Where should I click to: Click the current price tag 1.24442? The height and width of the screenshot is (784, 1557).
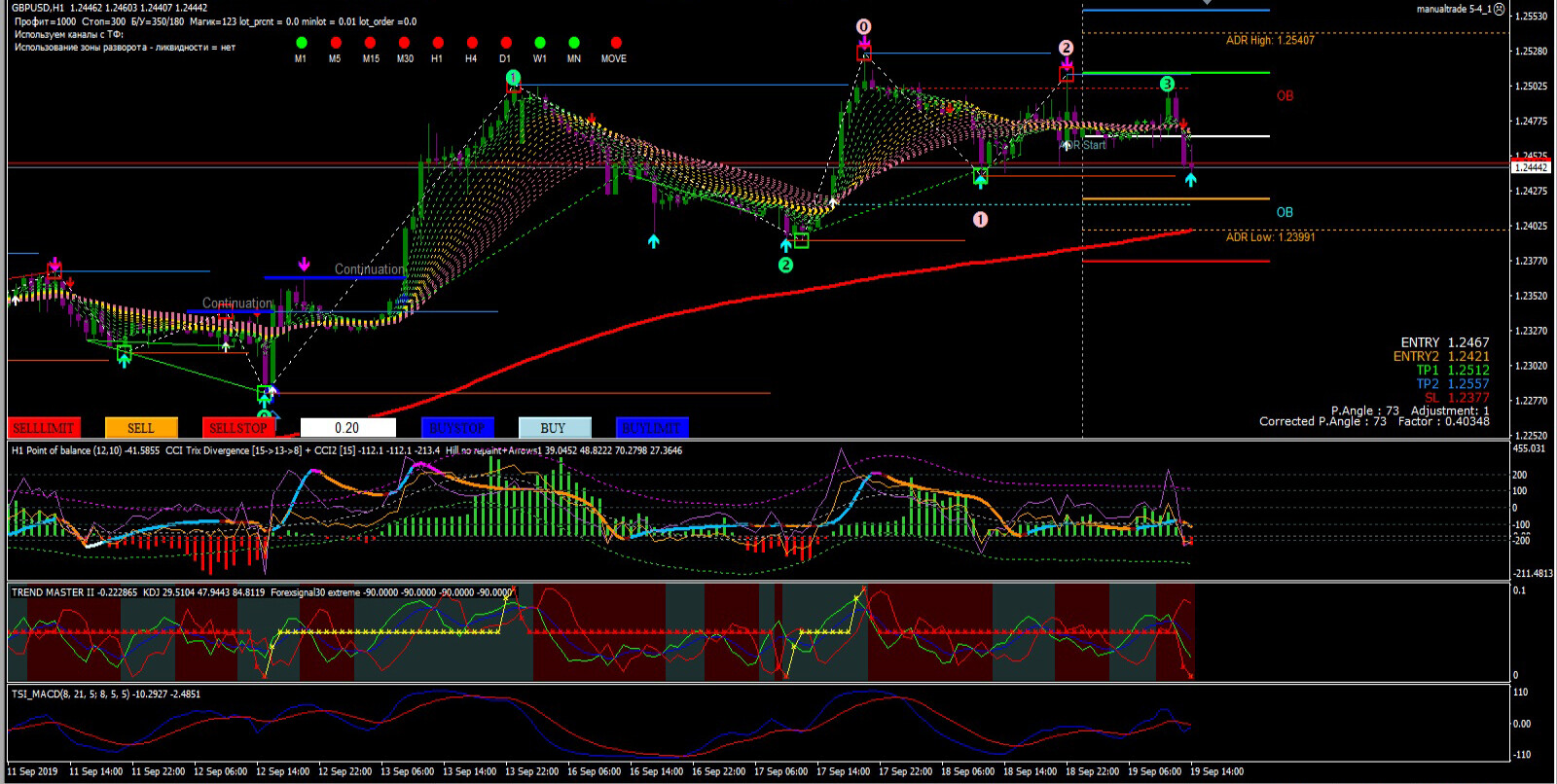[1531, 167]
